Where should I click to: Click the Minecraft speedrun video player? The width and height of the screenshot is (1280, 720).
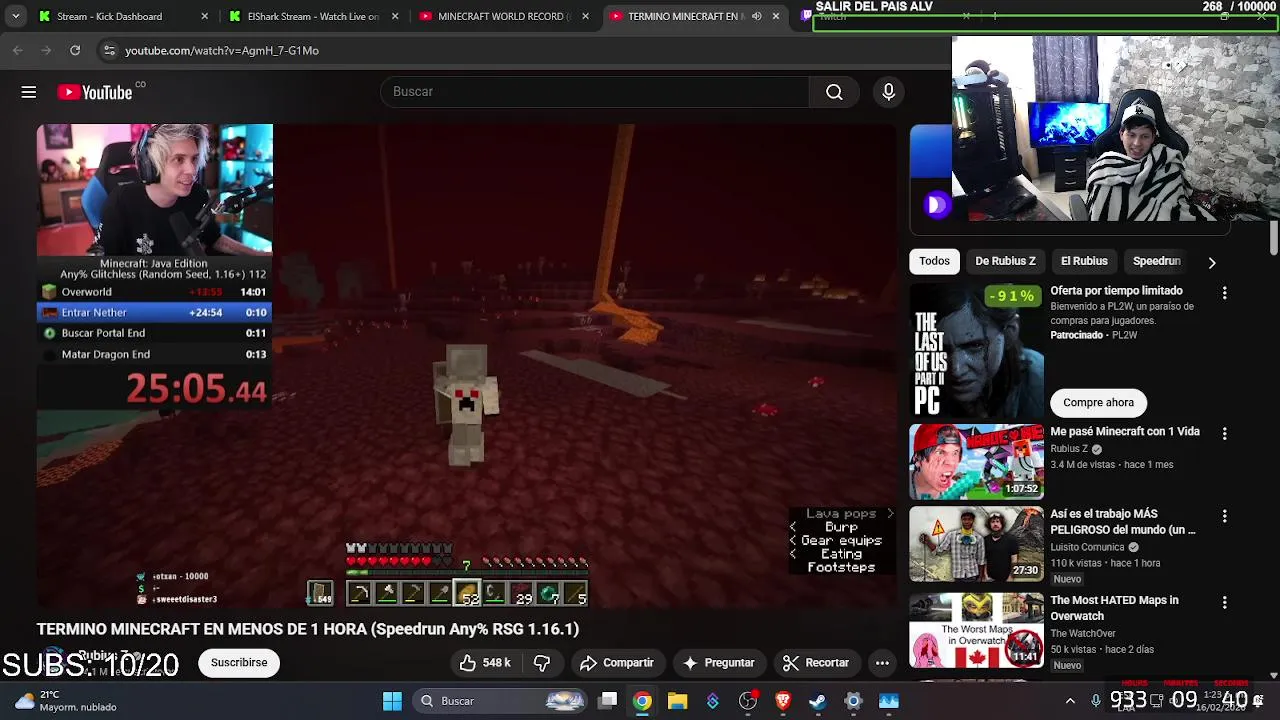point(466,365)
